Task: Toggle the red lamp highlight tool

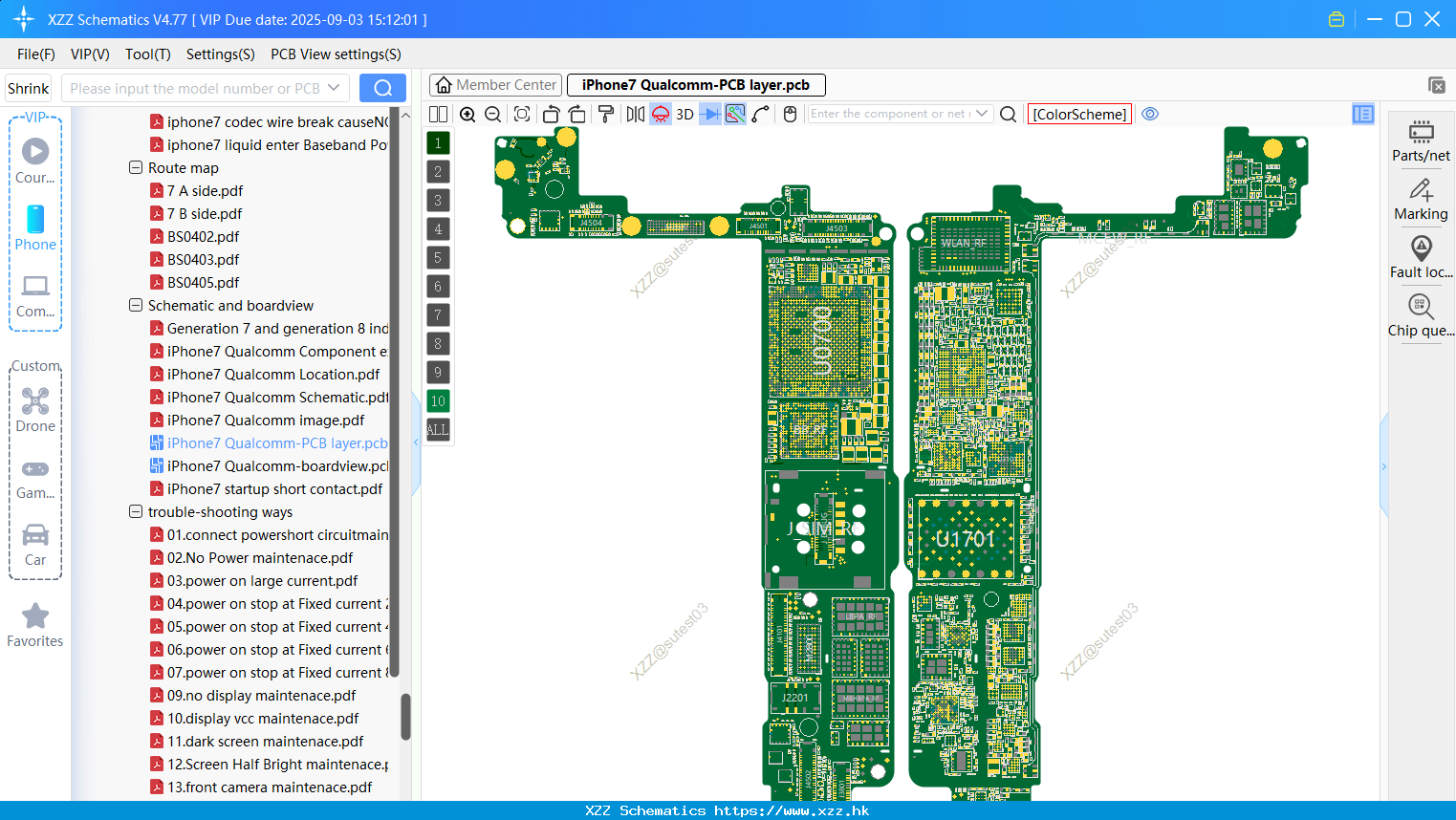Action: (x=661, y=114)
